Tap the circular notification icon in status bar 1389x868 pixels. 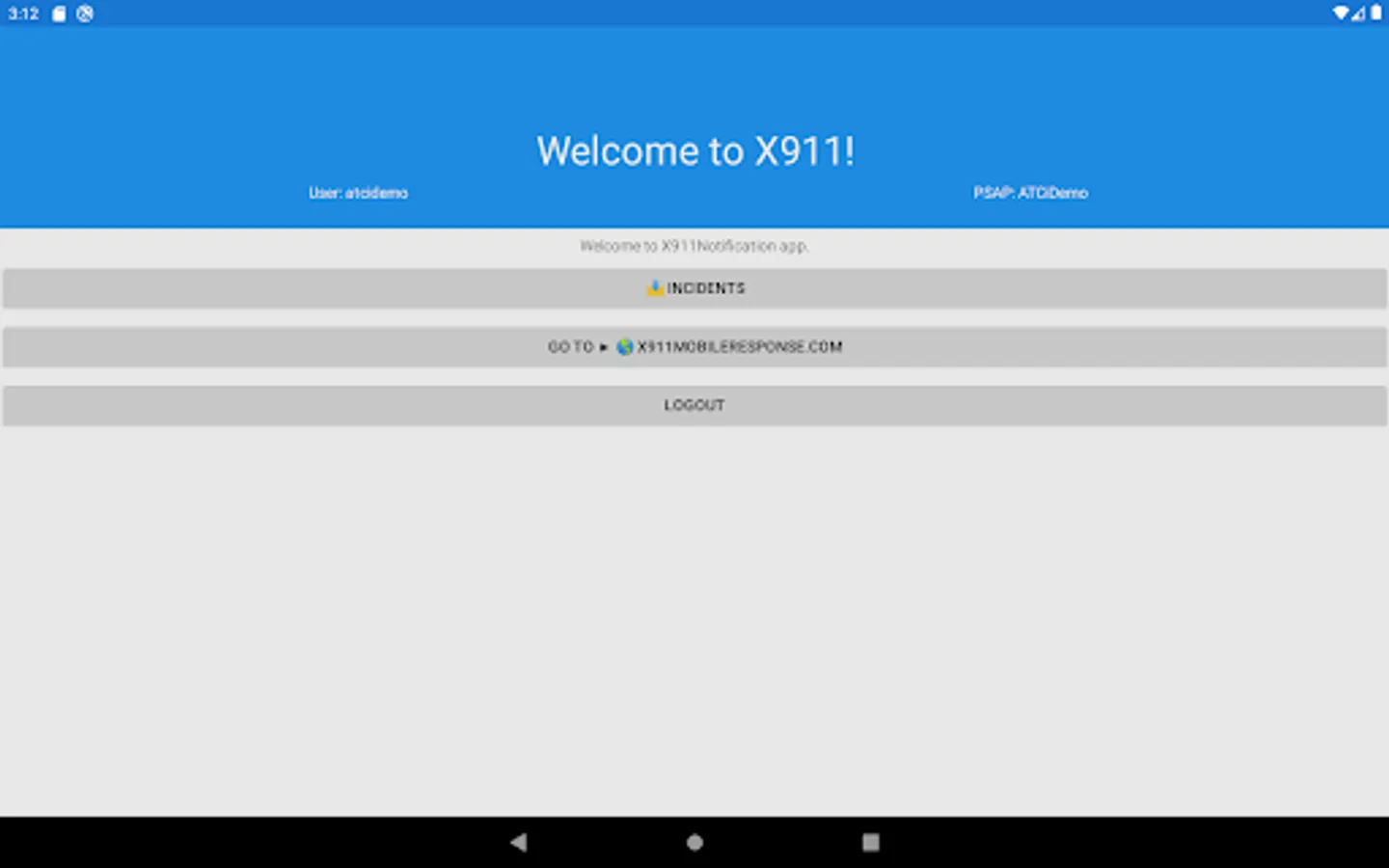pos(85,14)
